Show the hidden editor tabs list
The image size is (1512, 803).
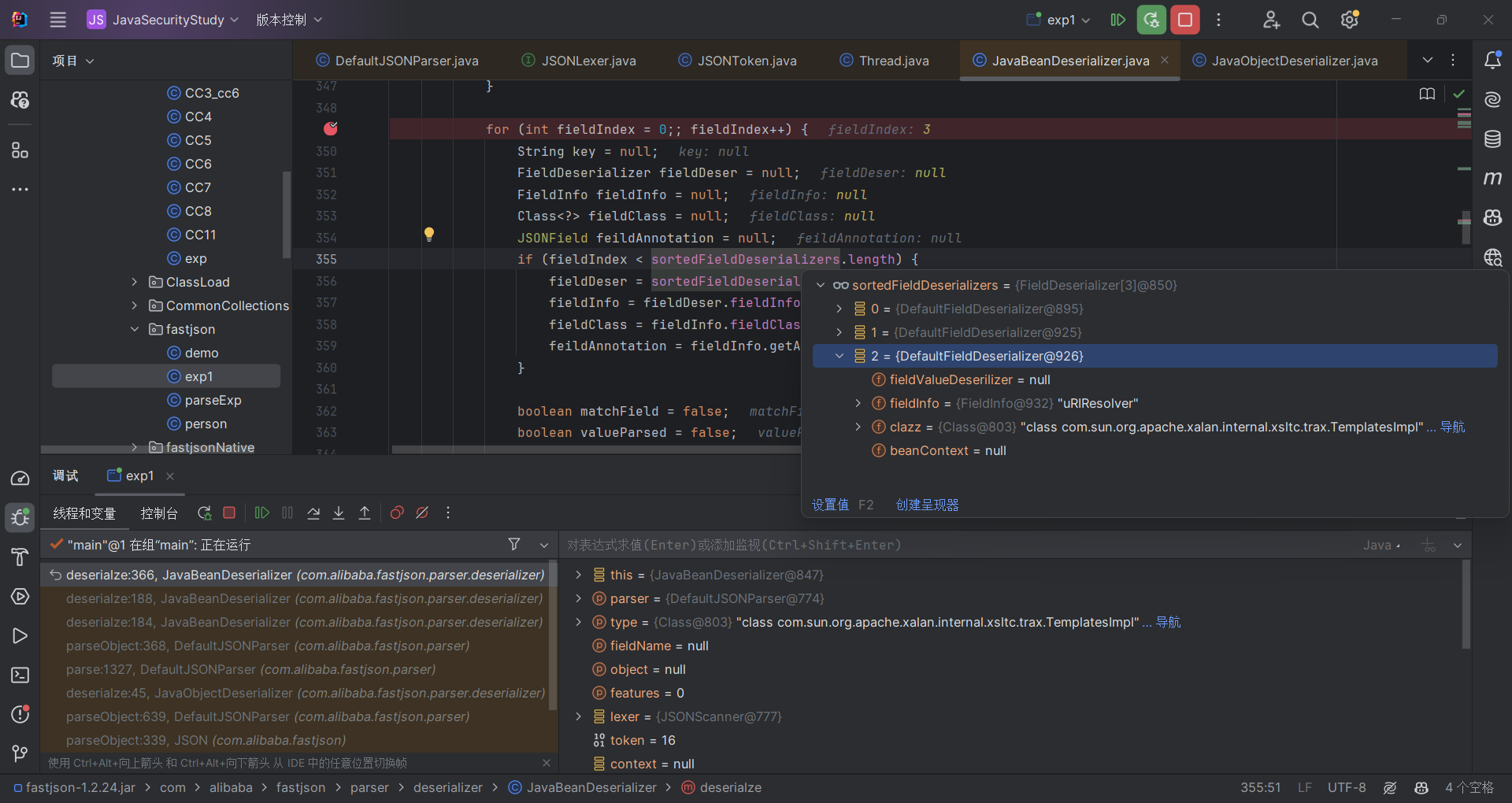pos(1428,61)
